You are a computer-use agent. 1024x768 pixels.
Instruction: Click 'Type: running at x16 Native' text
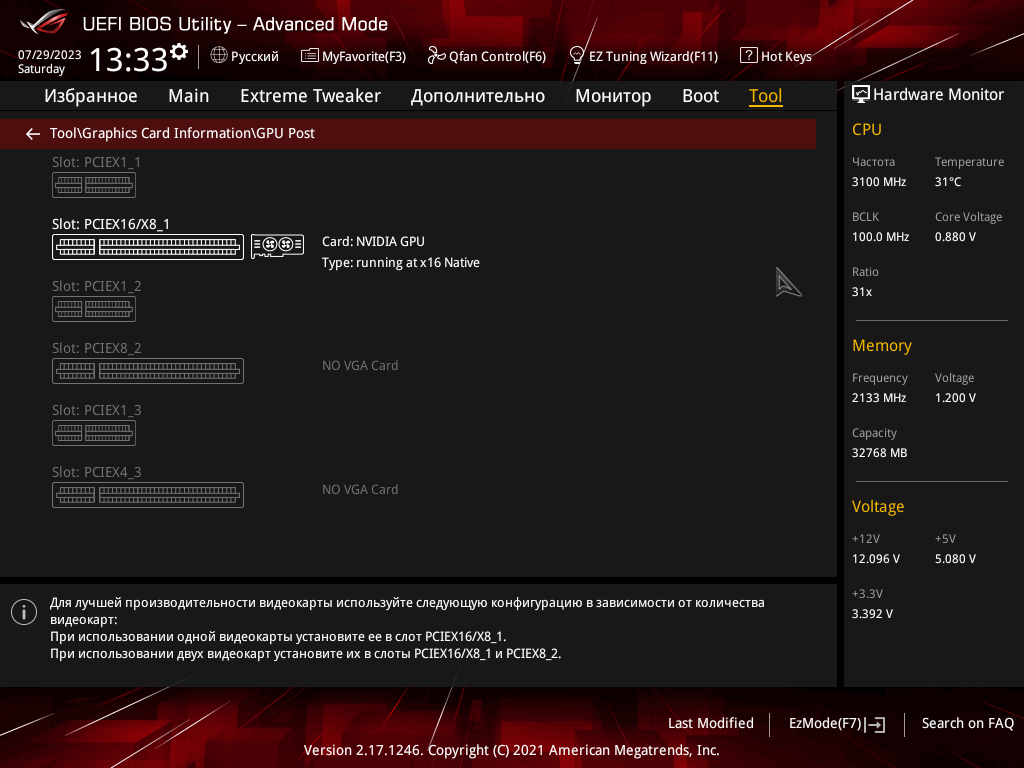pos(401,263)
